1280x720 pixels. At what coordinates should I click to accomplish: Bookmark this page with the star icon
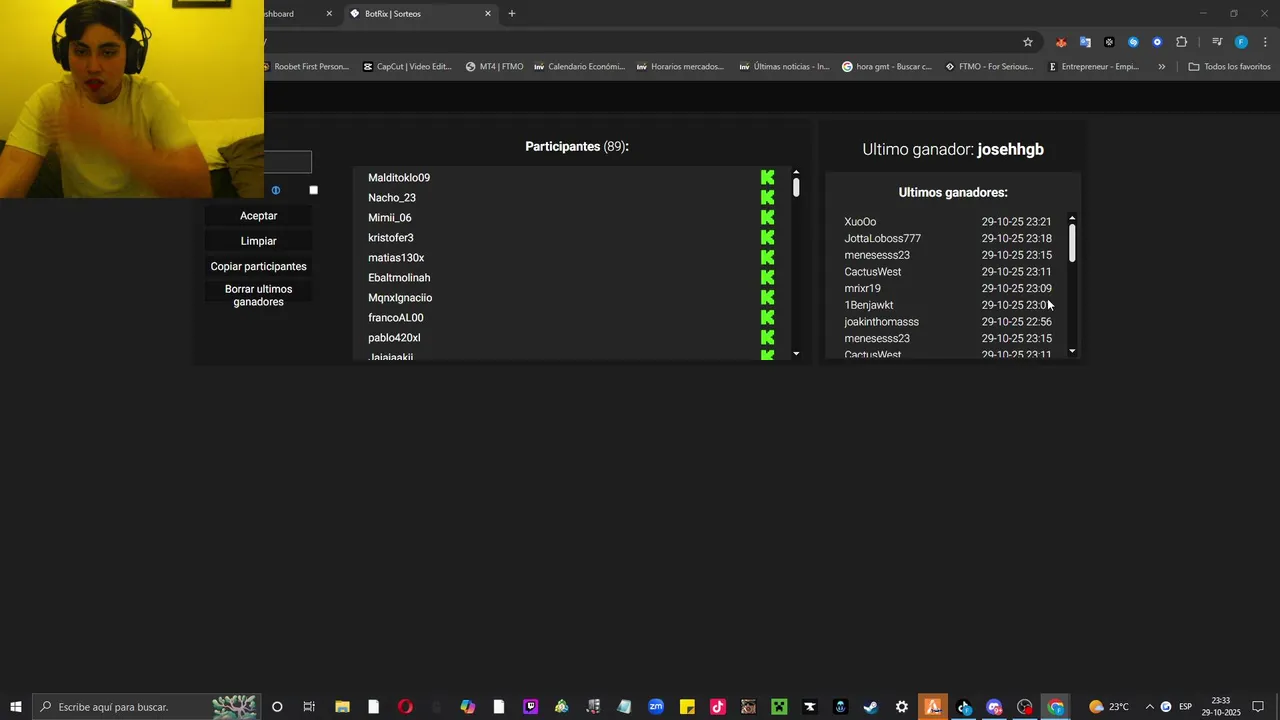1027,42
